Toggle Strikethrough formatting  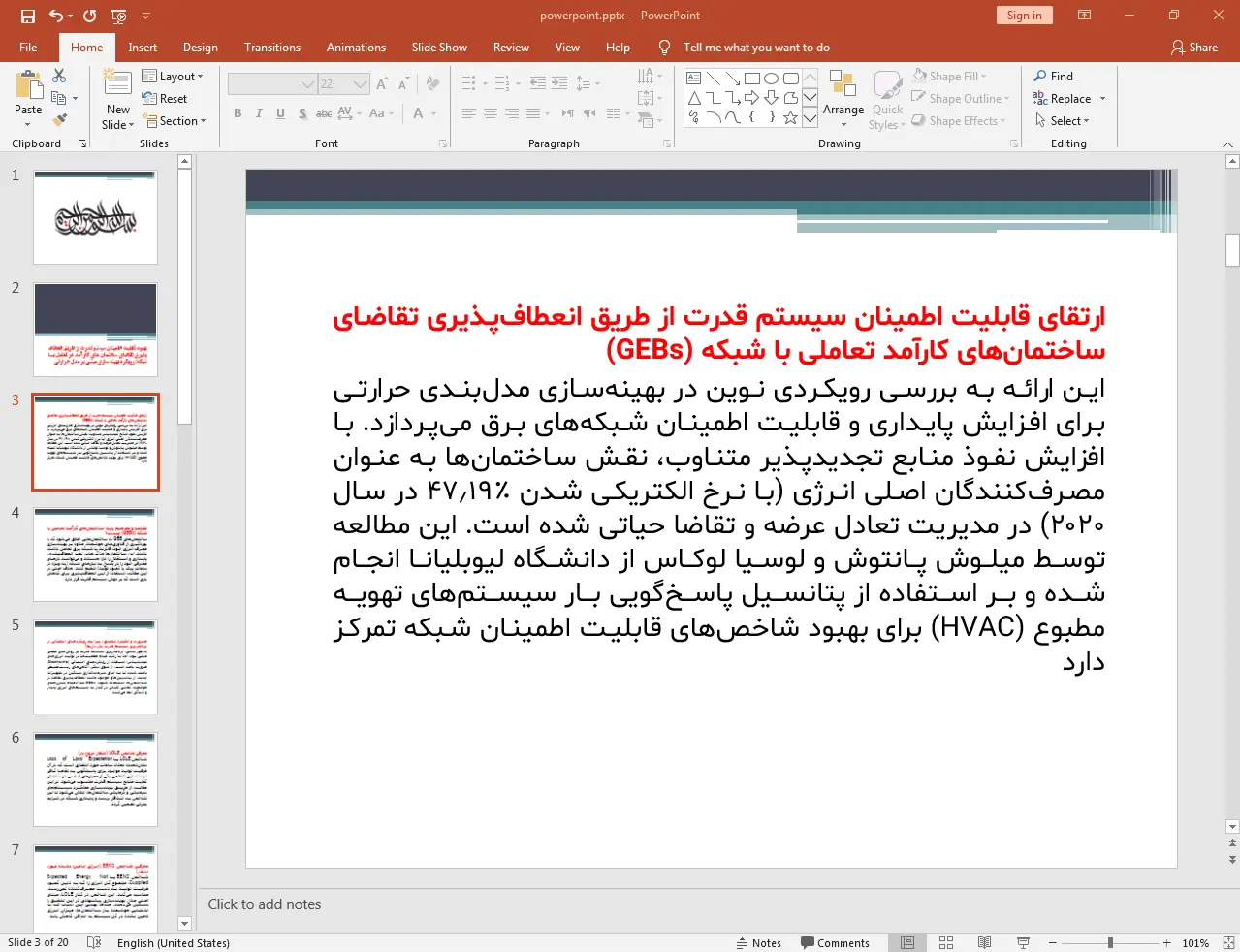(324, 113)
